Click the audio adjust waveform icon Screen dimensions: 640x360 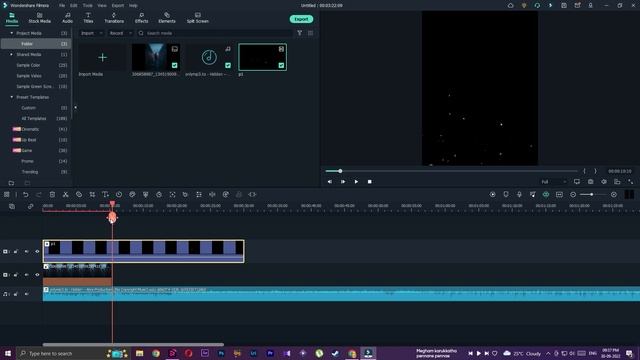212,195
